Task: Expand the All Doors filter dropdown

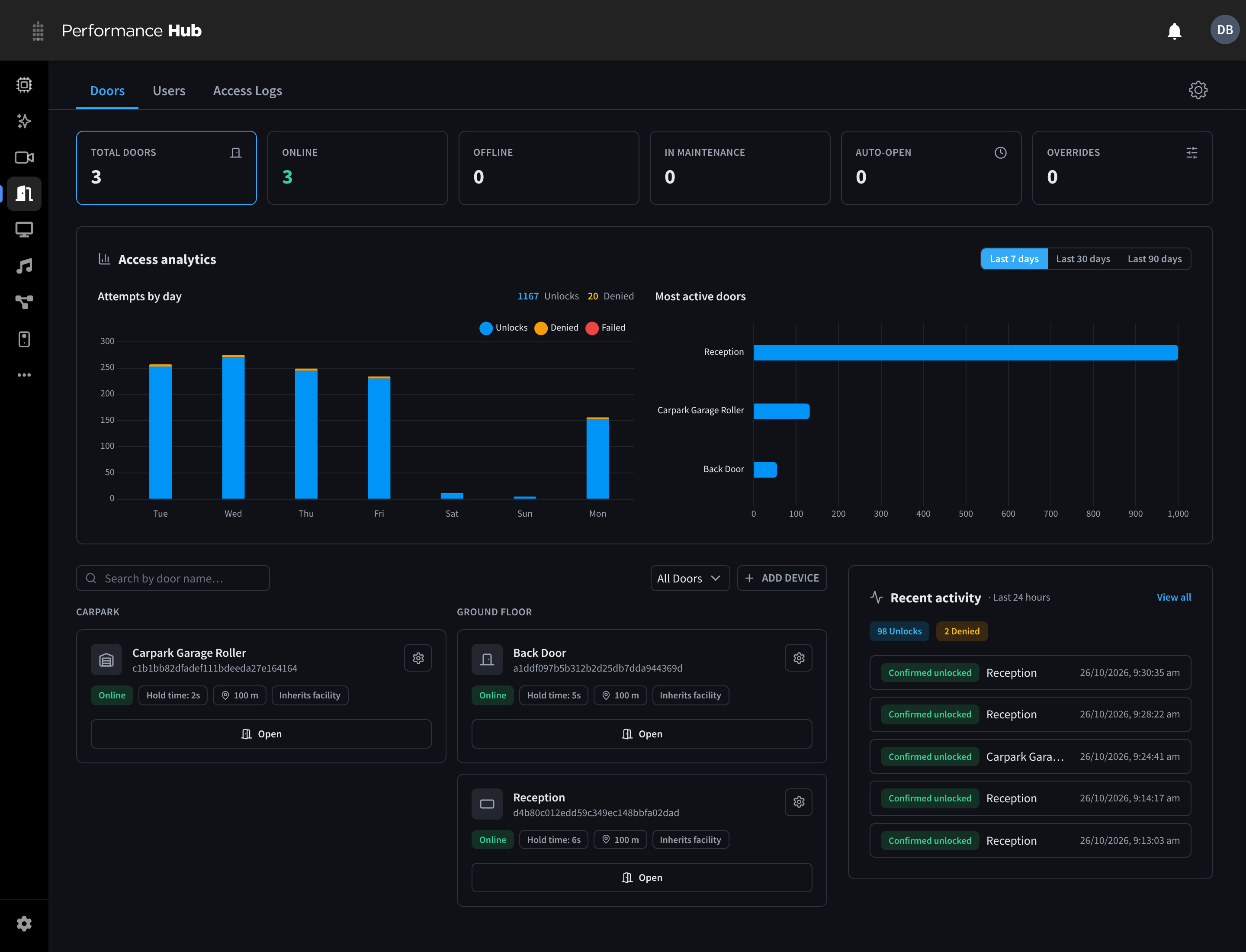Action: coord(690,578)
